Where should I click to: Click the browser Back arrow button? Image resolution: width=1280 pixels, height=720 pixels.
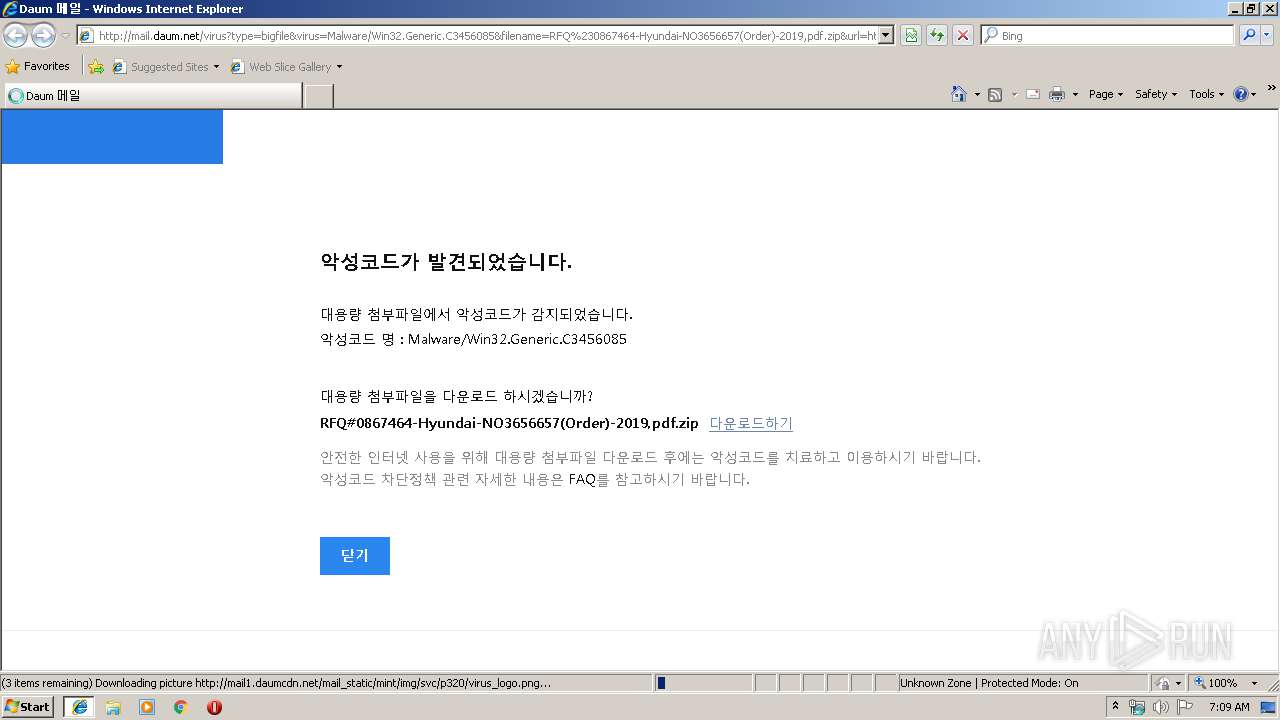[16, 36]
